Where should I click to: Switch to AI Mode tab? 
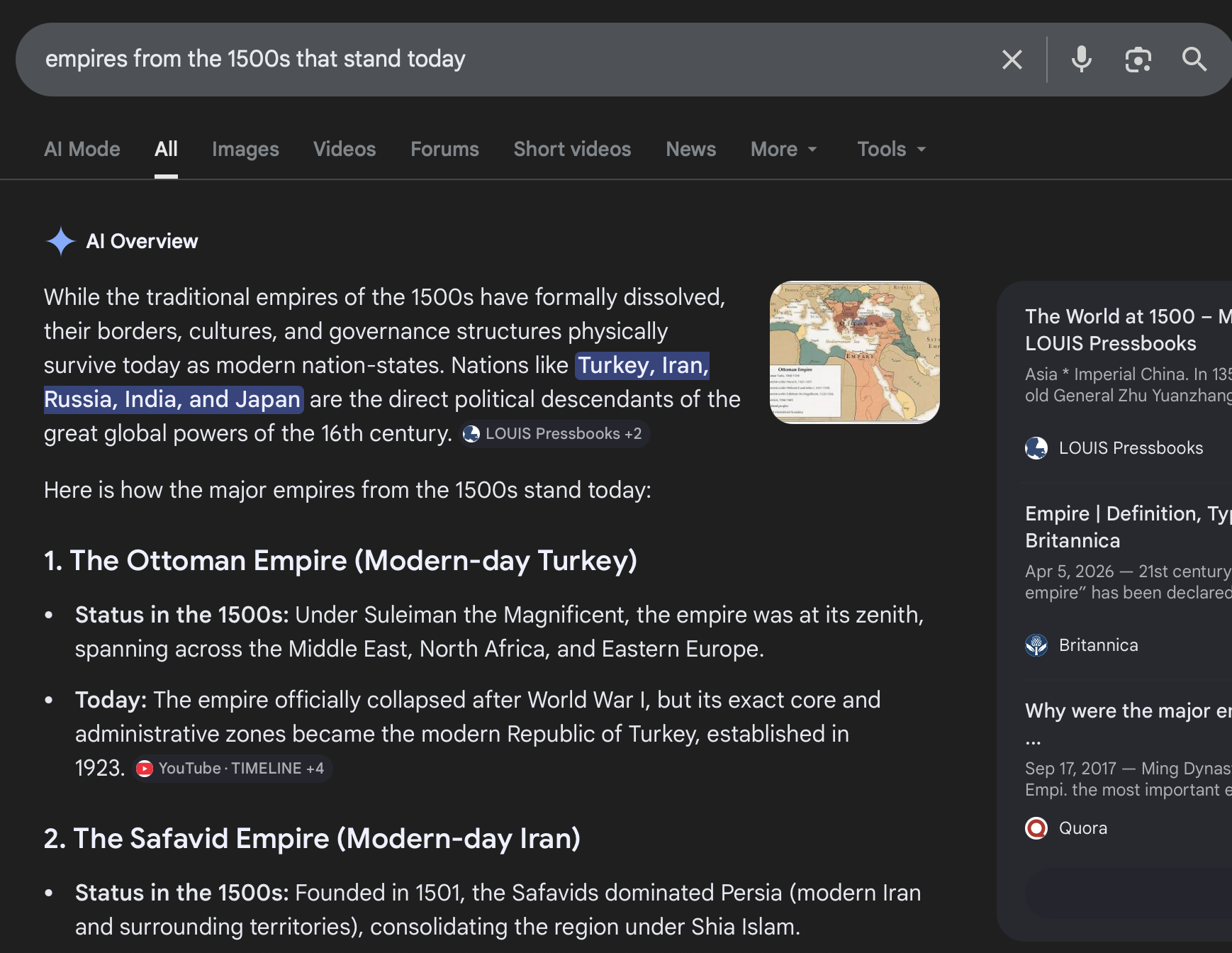tap(82, 149)
